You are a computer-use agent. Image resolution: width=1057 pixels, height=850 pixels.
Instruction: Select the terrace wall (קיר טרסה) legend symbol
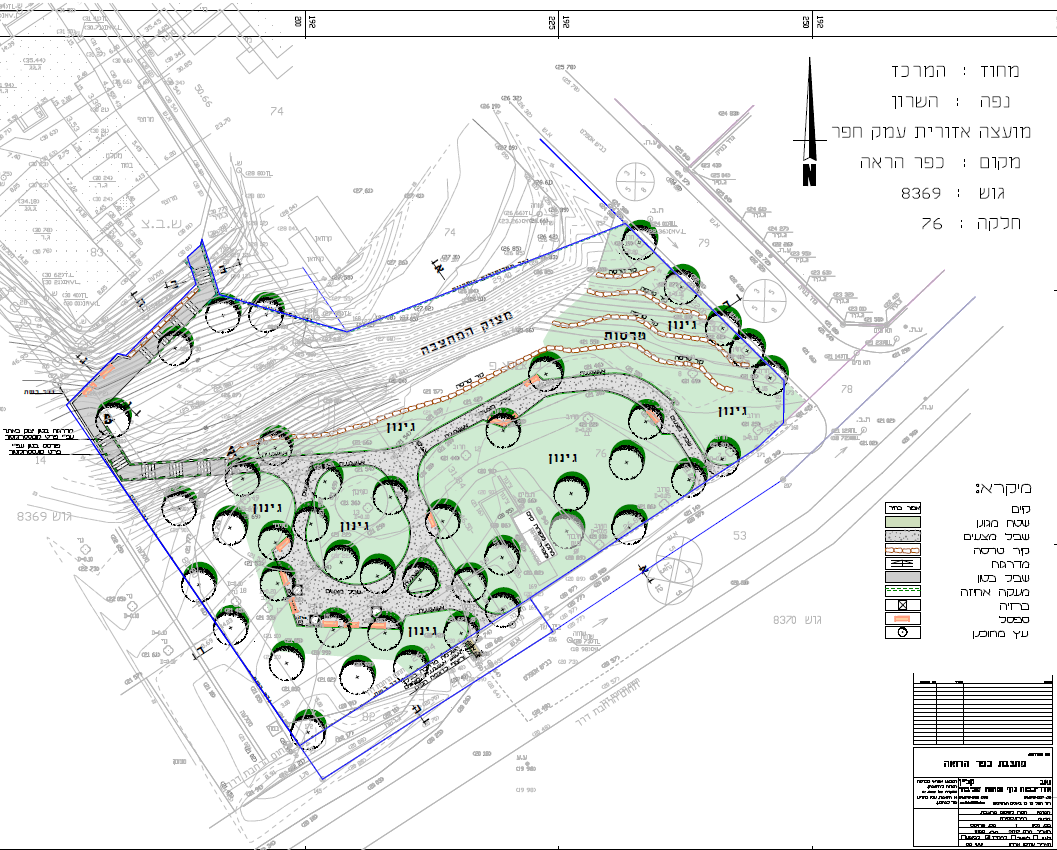(x=904, y=549)
